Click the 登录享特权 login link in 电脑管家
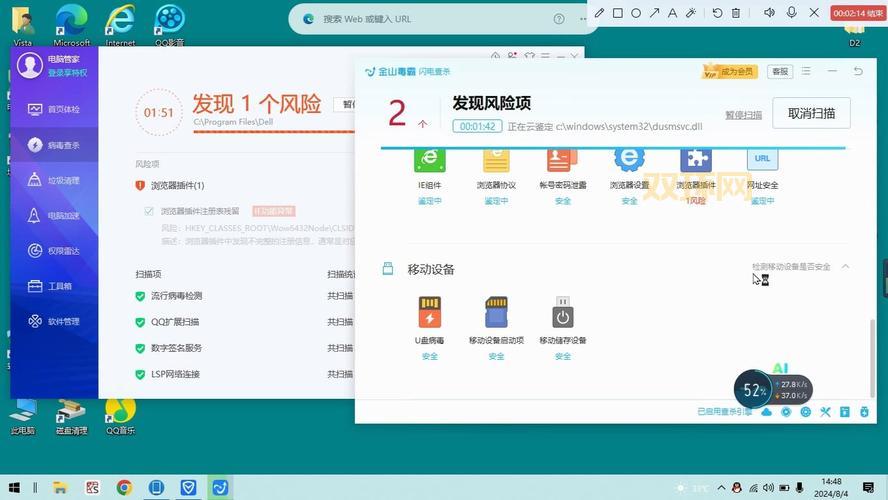Screen dimensions: 888x500 (x=67, y=73)
